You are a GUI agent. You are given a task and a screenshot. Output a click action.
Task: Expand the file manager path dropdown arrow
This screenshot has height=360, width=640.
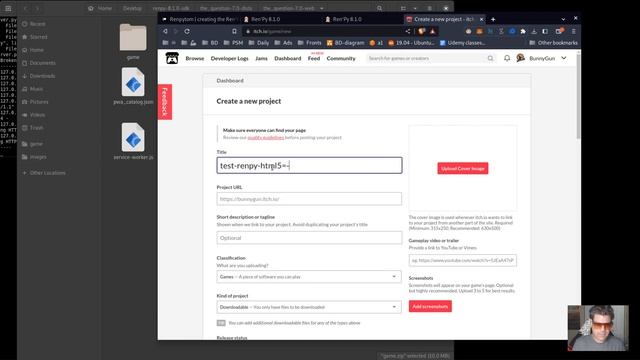[x=322, y=8]
